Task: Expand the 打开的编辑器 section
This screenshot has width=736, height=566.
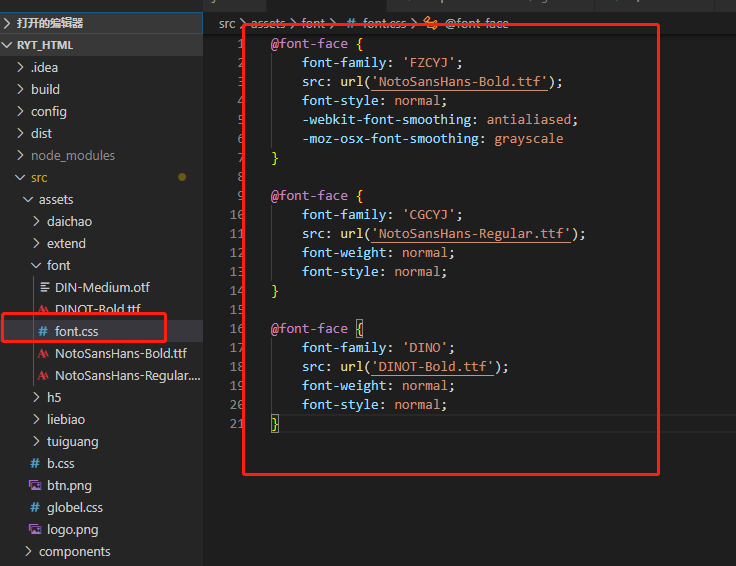Action: pyautogui.click(x=7, y=23)
